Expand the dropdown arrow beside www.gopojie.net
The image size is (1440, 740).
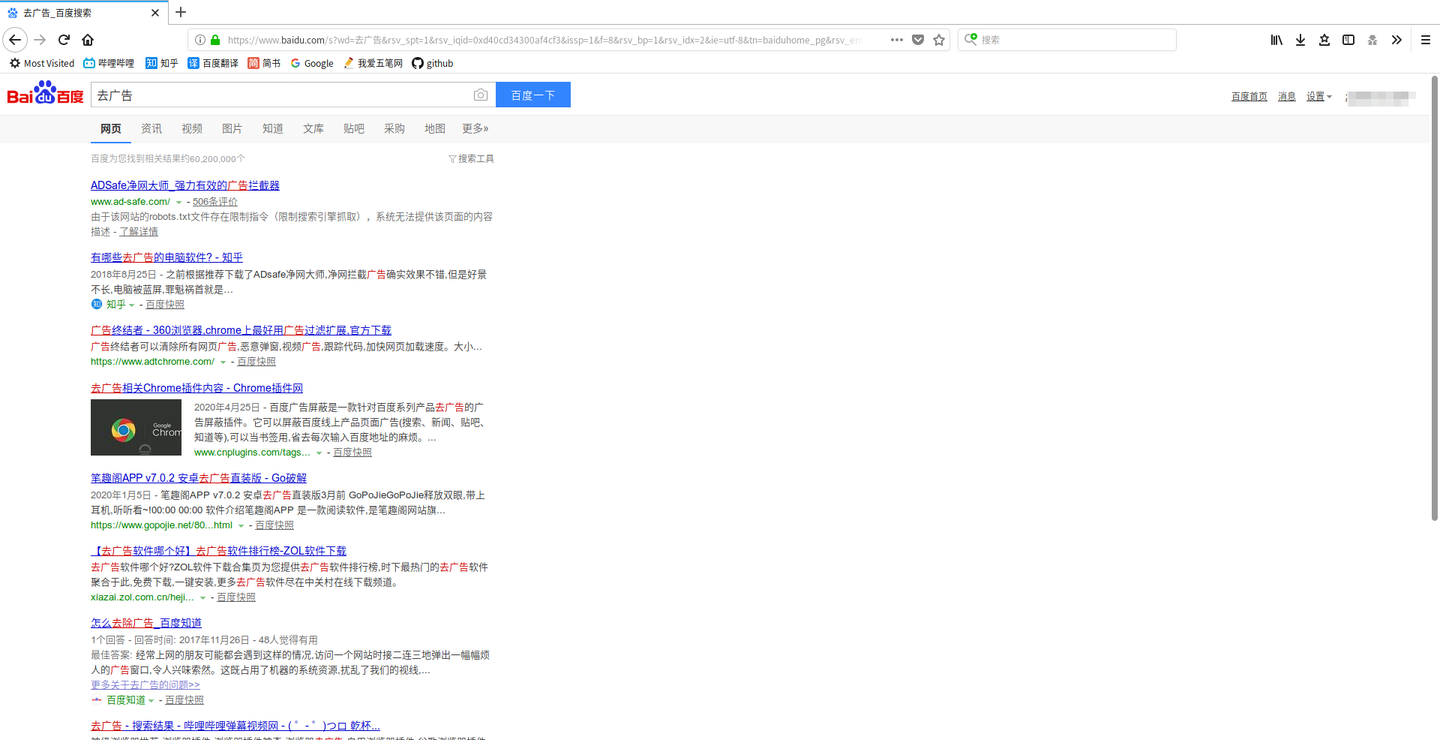coord(241,526)
